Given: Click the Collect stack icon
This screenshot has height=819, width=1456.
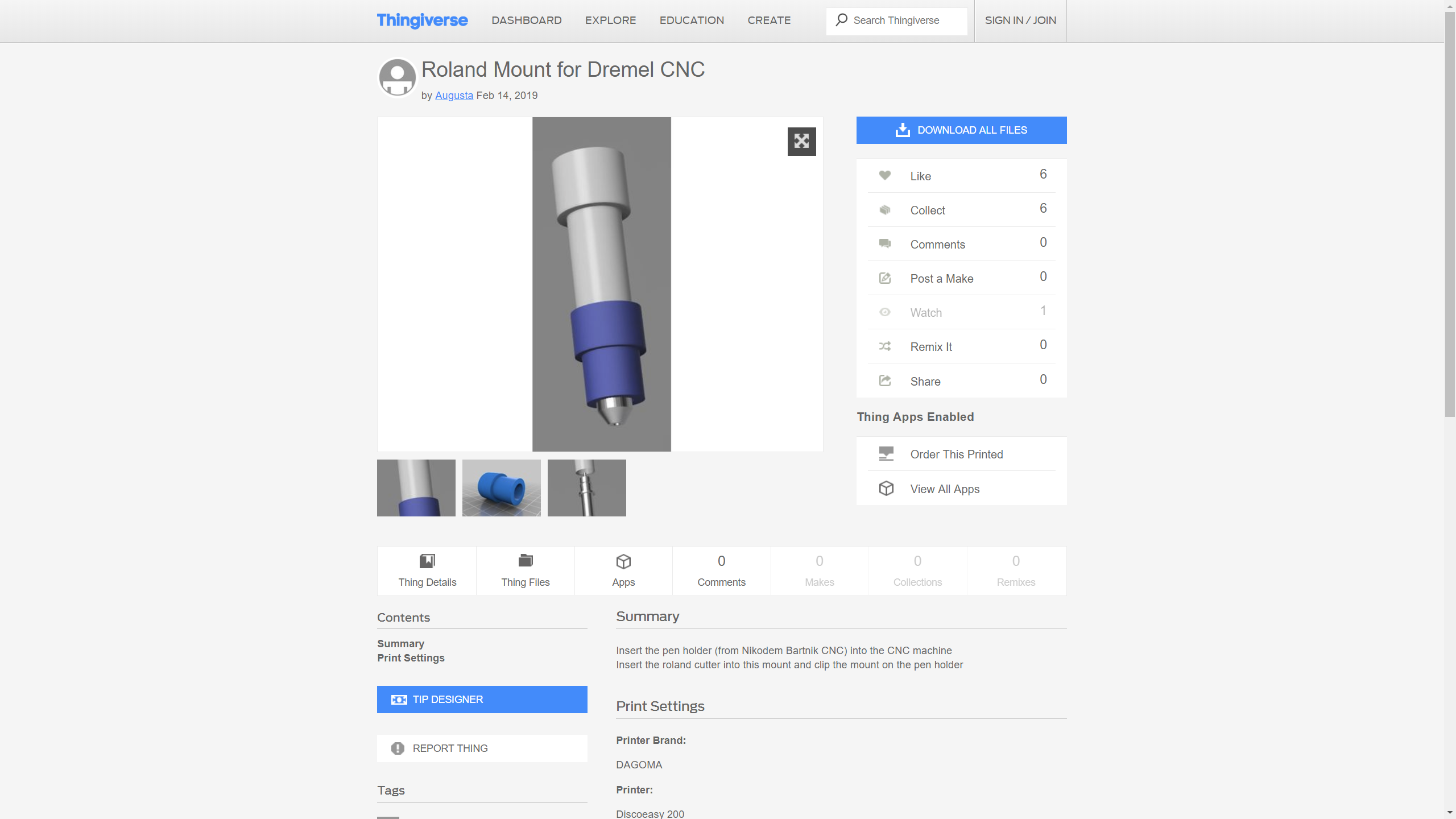Looking at the screenshot, I should (885, 210).
